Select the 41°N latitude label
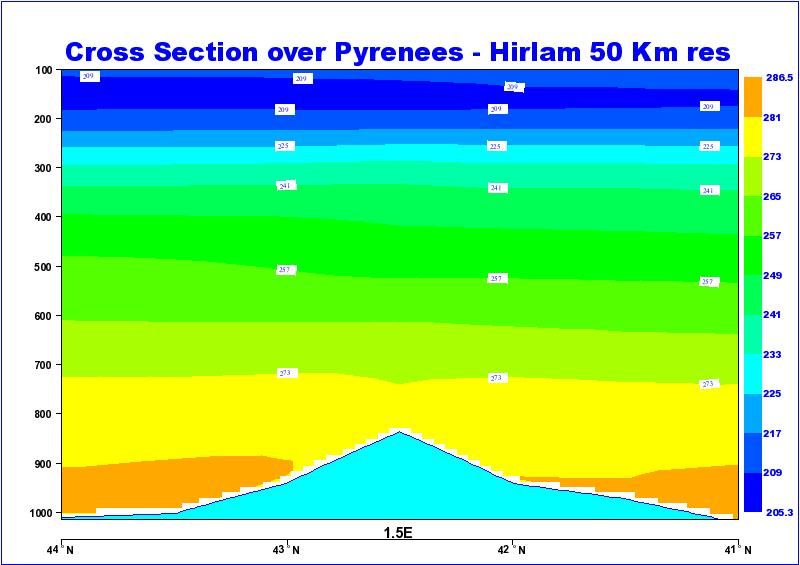This screenshot has width=800, height=565. point(738,550)
